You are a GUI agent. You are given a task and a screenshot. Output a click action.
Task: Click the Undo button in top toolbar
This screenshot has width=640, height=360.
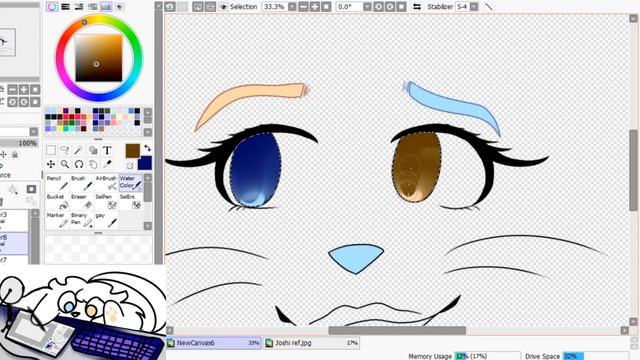(170, 7)
